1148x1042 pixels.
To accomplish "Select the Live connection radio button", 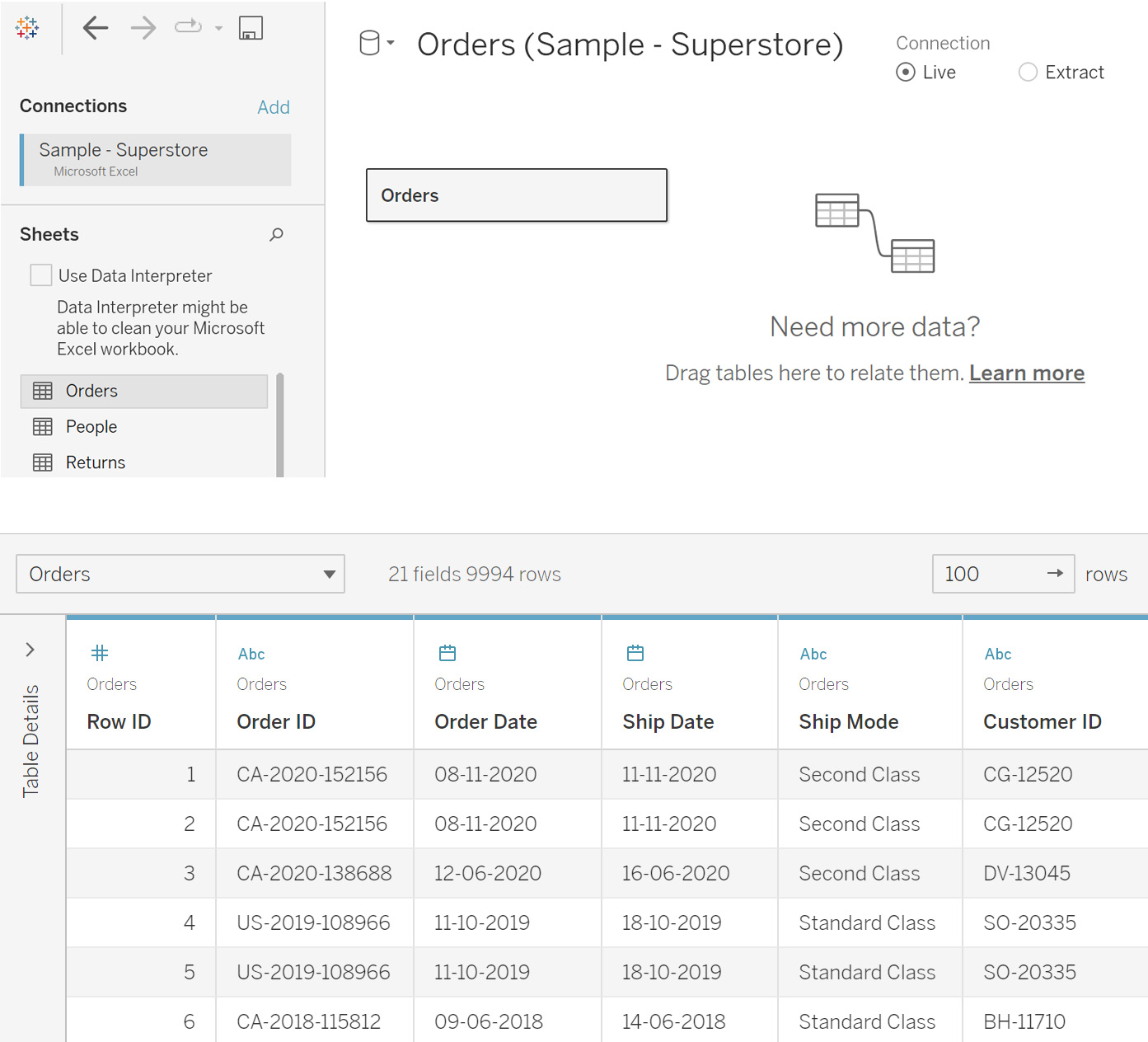I will click(x=906, y=73).
